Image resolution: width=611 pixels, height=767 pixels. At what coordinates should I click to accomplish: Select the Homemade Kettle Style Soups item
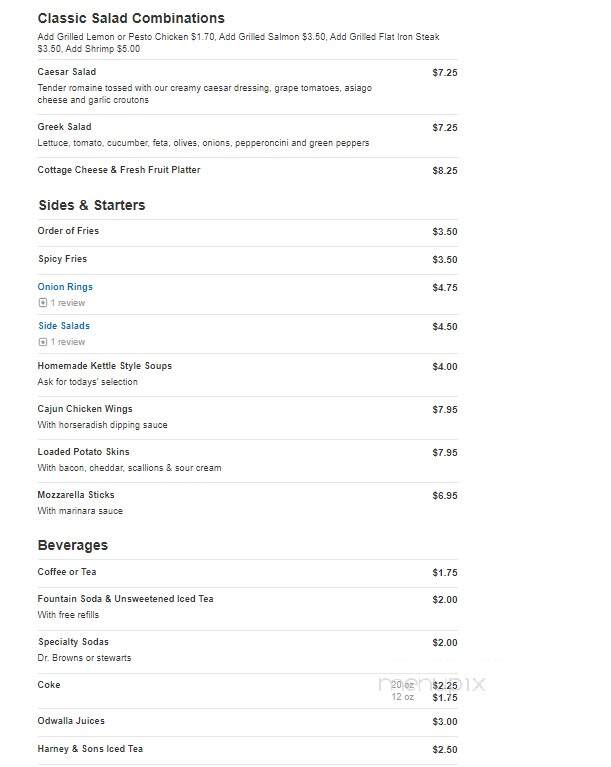tap(105, 366)
